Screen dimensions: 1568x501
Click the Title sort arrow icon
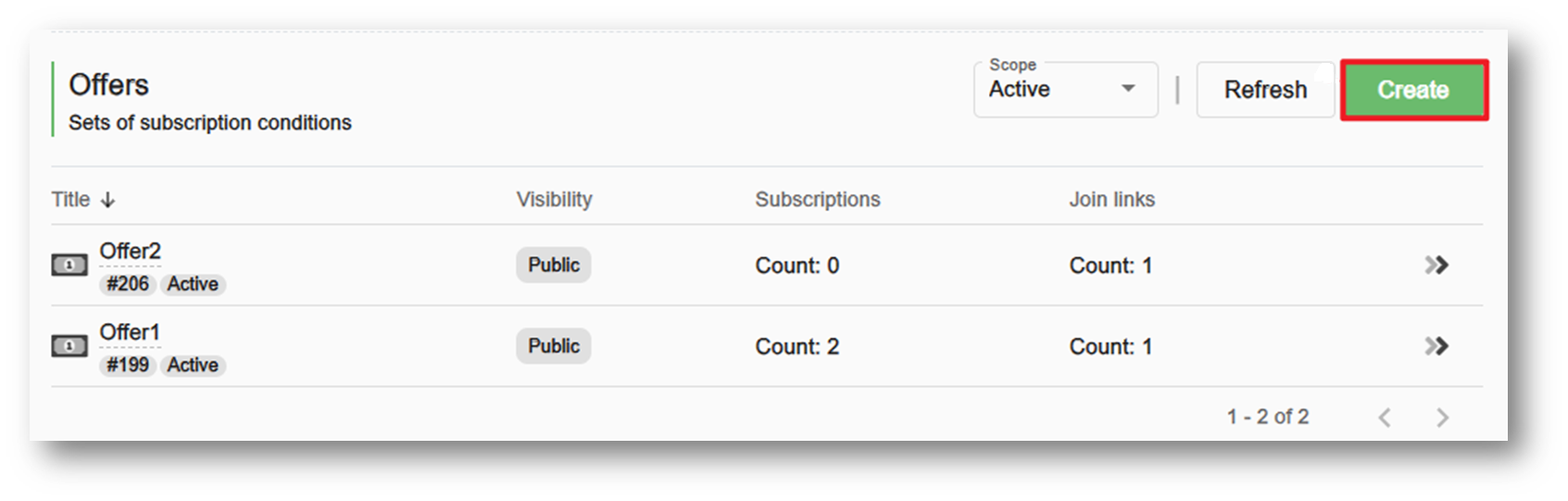[107, 200]
